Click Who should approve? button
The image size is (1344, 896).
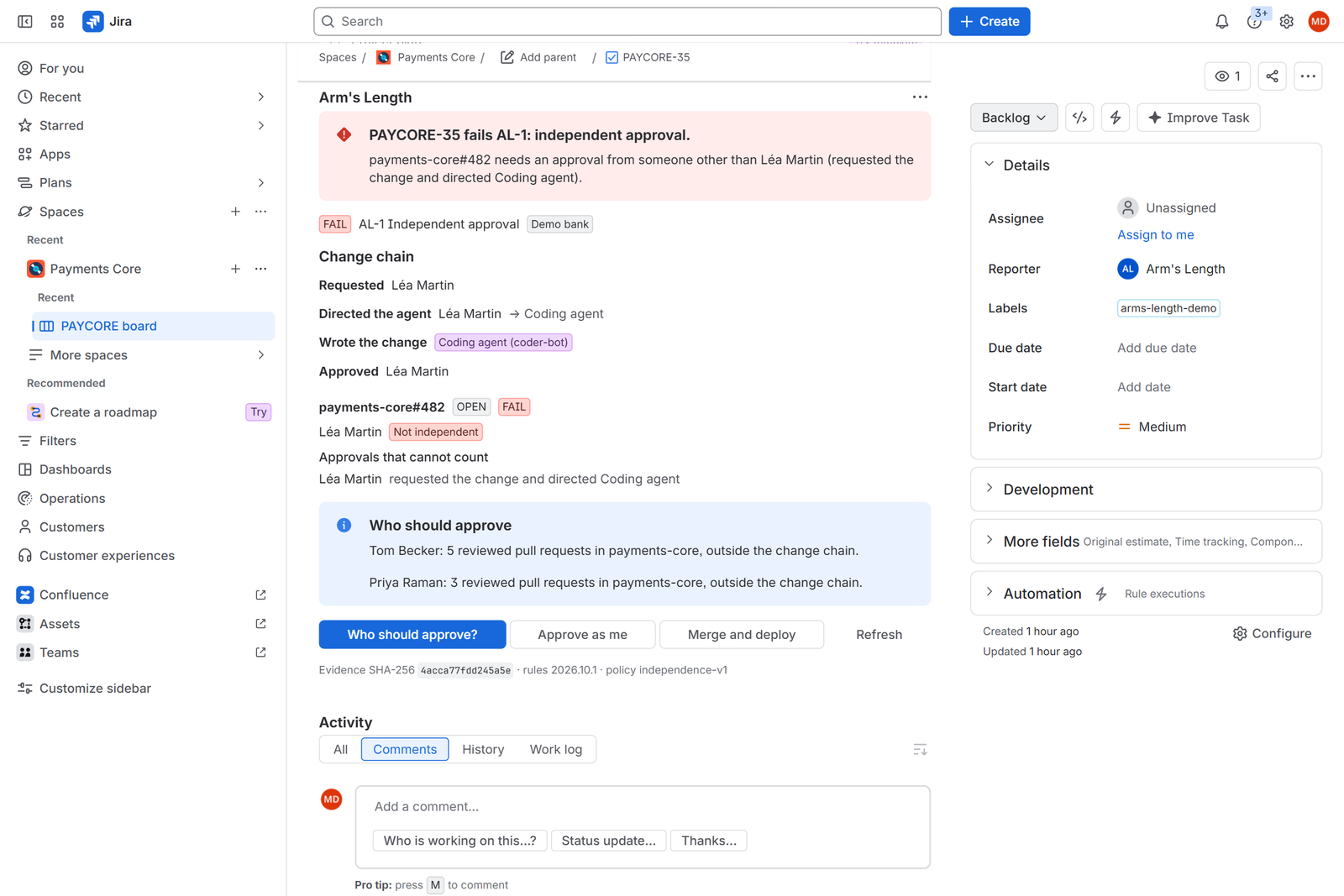click(x=412, y=635)
